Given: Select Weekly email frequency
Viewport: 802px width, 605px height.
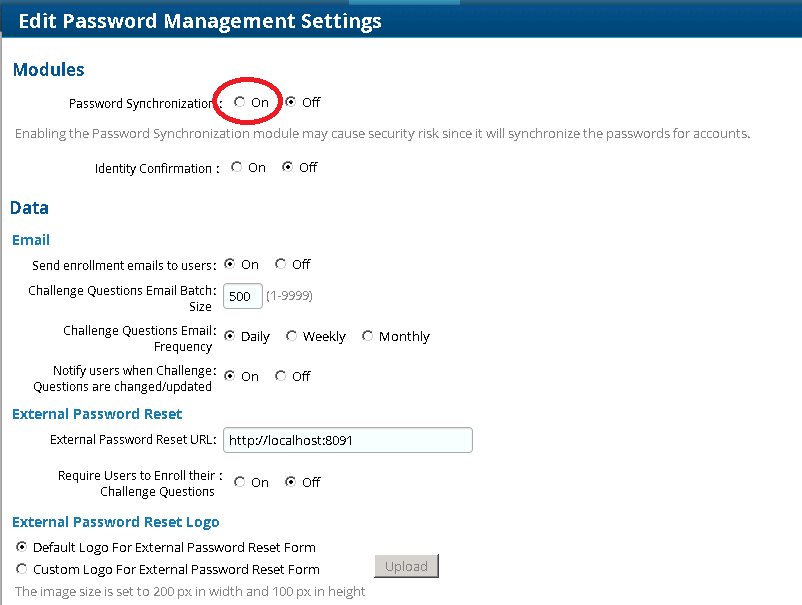Looking at the screenshot, I should pos(291,336).
